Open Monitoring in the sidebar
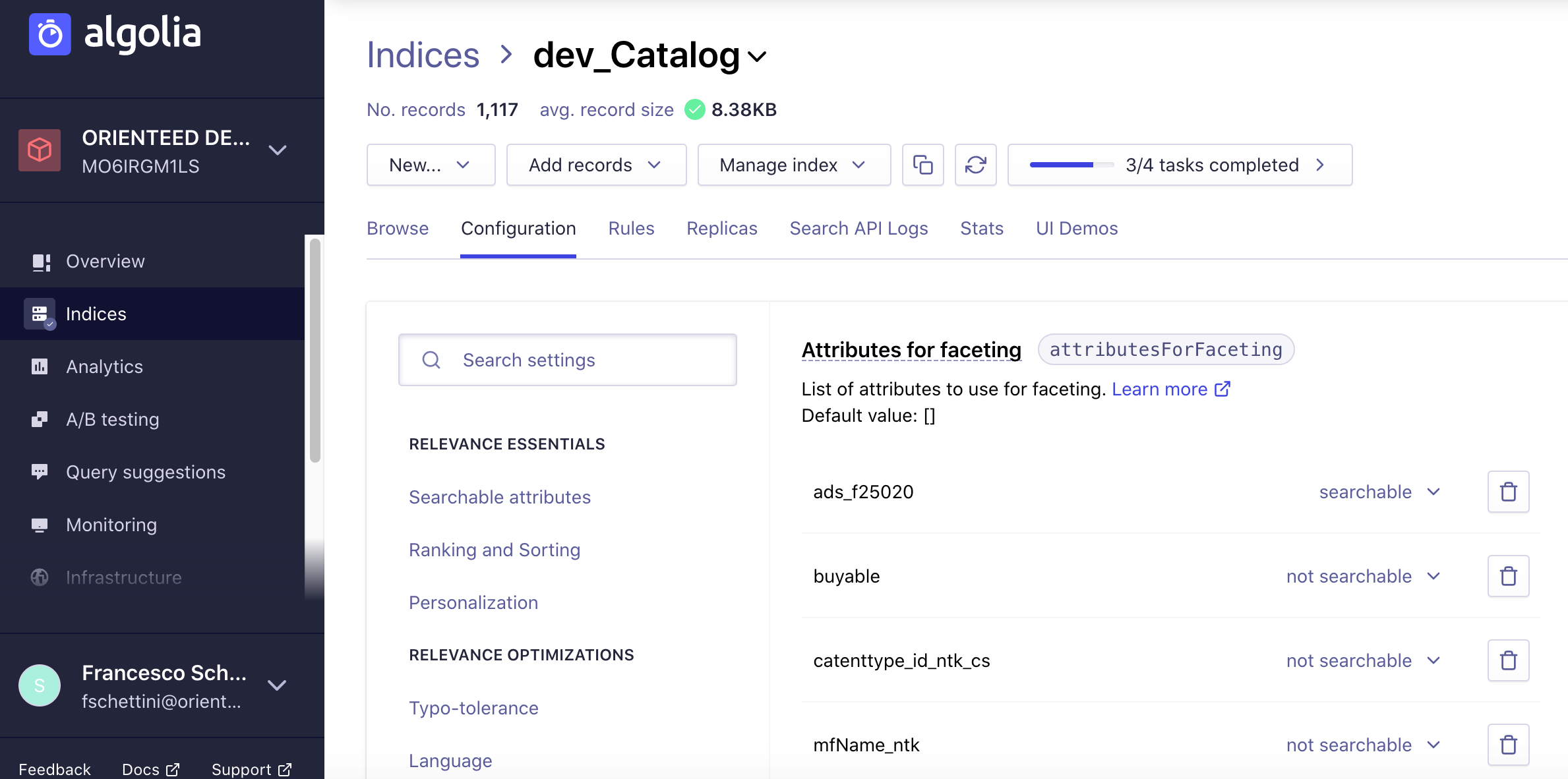This screenshot has width=1568, height=779. 111,525
